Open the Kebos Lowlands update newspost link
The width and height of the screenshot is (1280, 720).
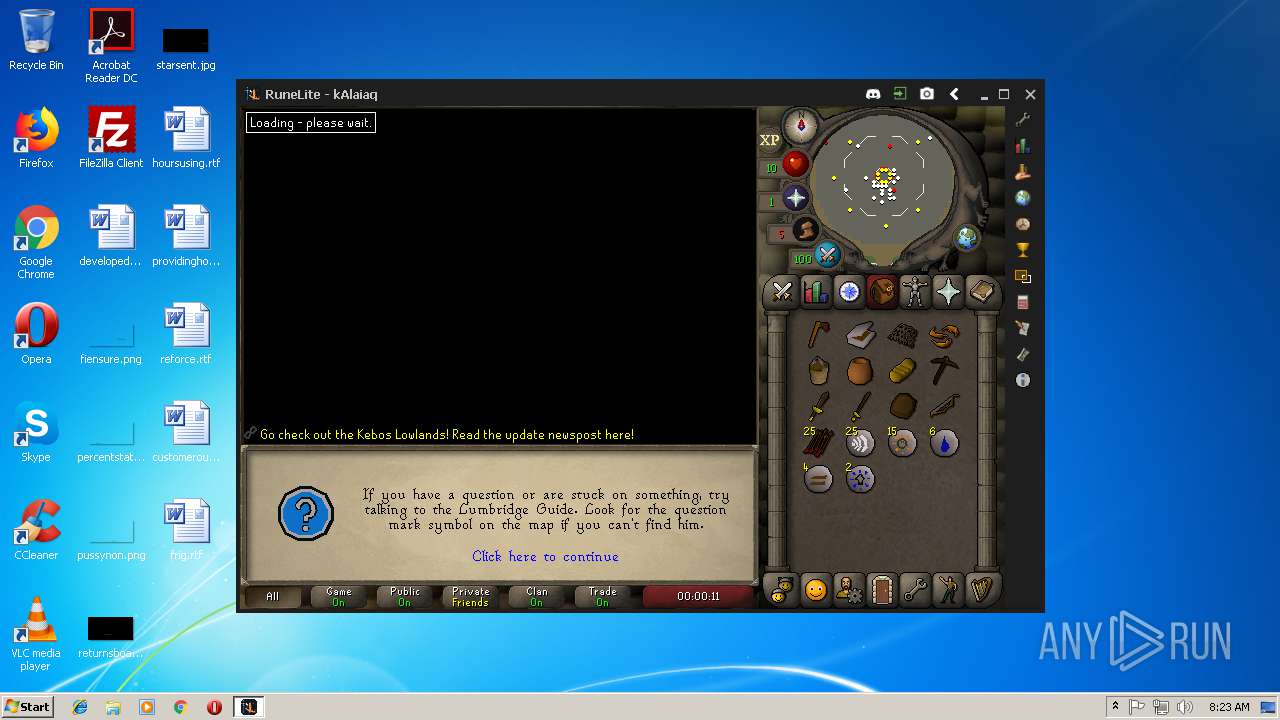point(447,435)
